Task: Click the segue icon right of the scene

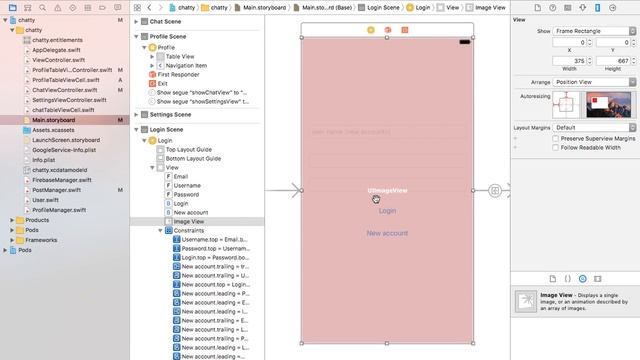Action: tap(495, 190)
